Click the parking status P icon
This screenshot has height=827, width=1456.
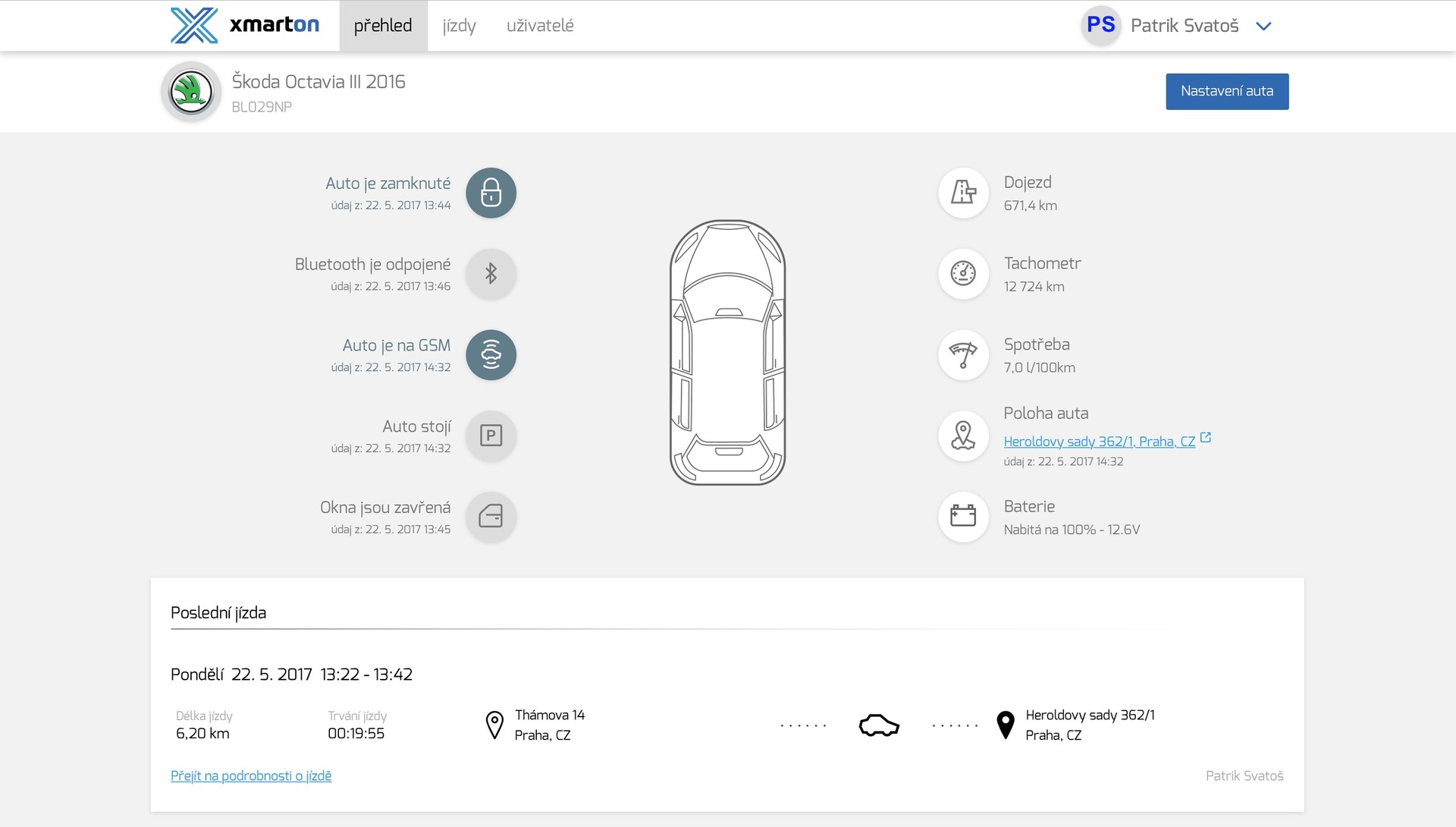(x=491, y=436)
